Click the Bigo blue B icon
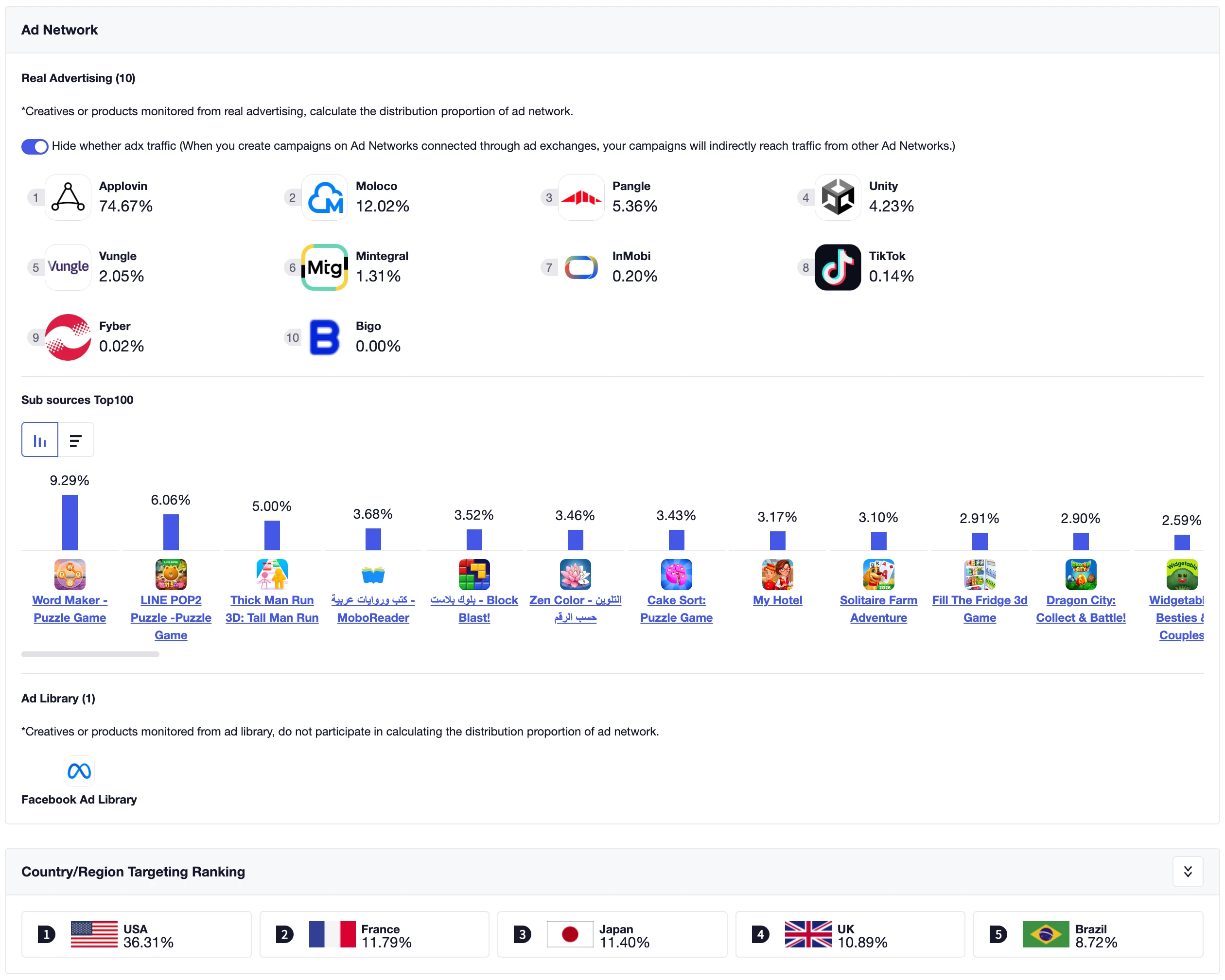1225x980 pixels. point(324,337)
